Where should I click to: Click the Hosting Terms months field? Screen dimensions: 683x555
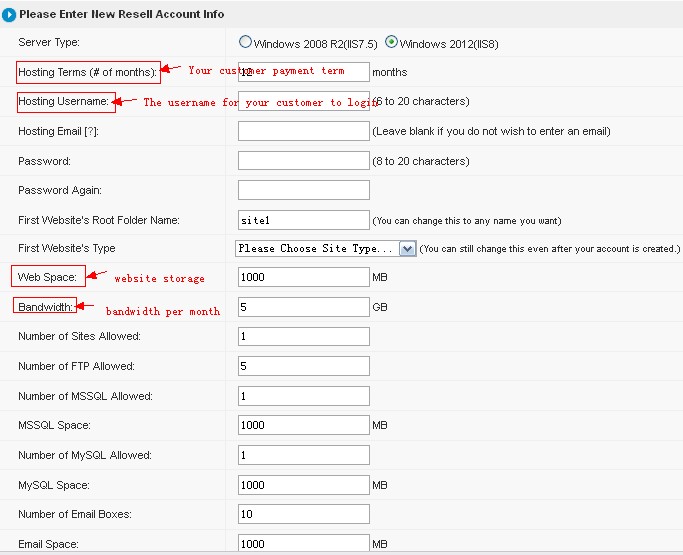point(303,72)
